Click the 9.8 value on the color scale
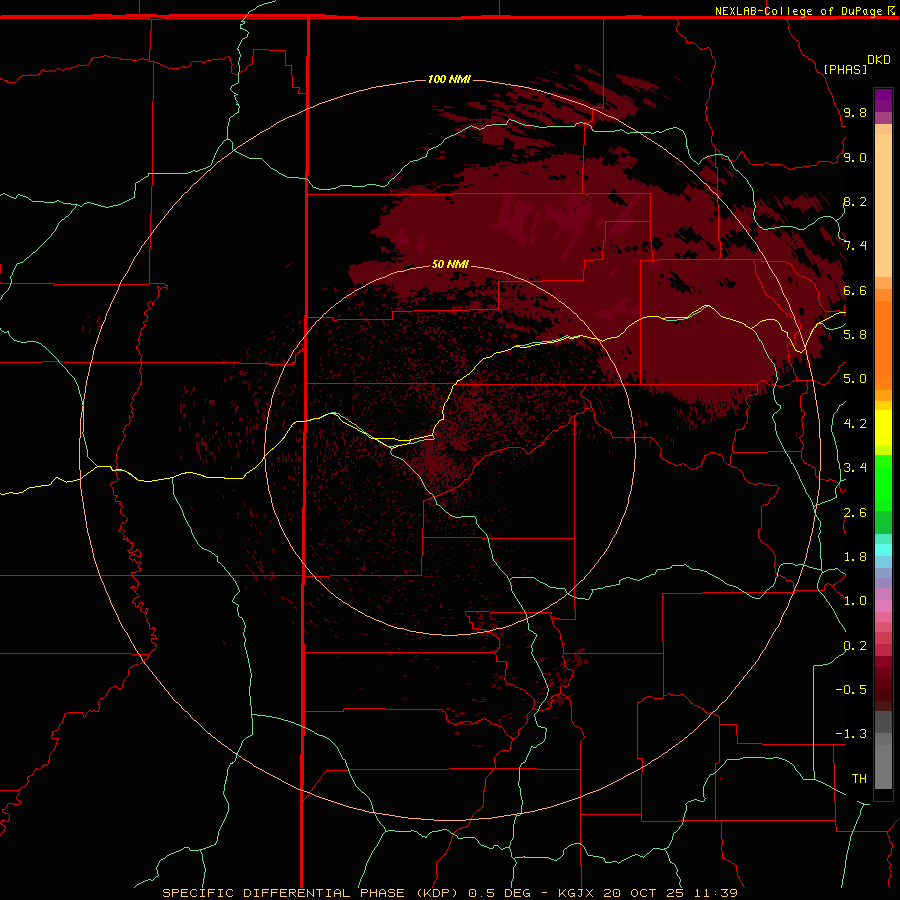Viewport: 900px width, 900px height. [x=855, y=112]
